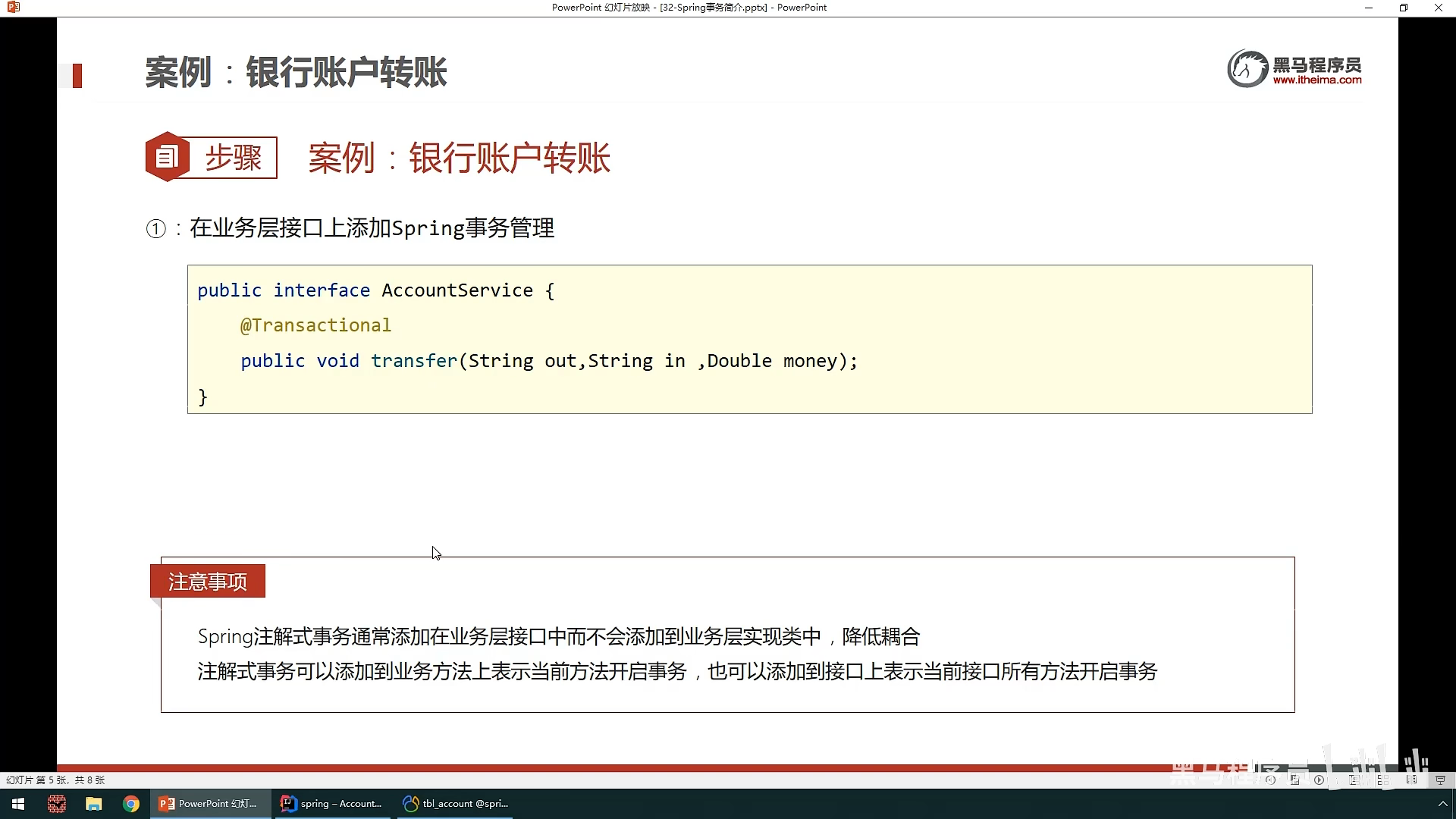Screen dimensions: 1456x819
Task: Select the Slide Show view icon
Action: (1440, 780)
